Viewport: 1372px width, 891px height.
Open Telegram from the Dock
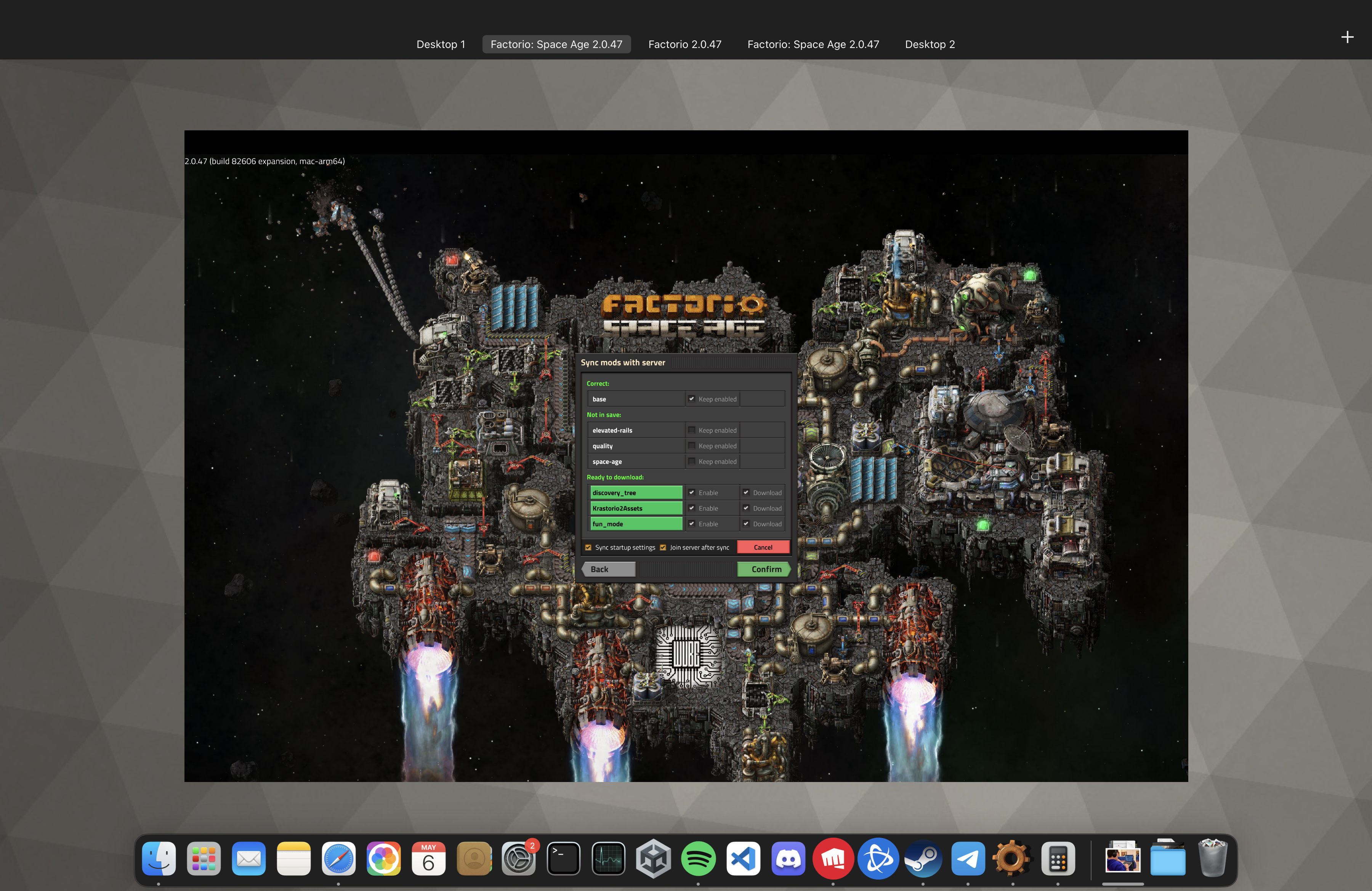tap(968, 858)
